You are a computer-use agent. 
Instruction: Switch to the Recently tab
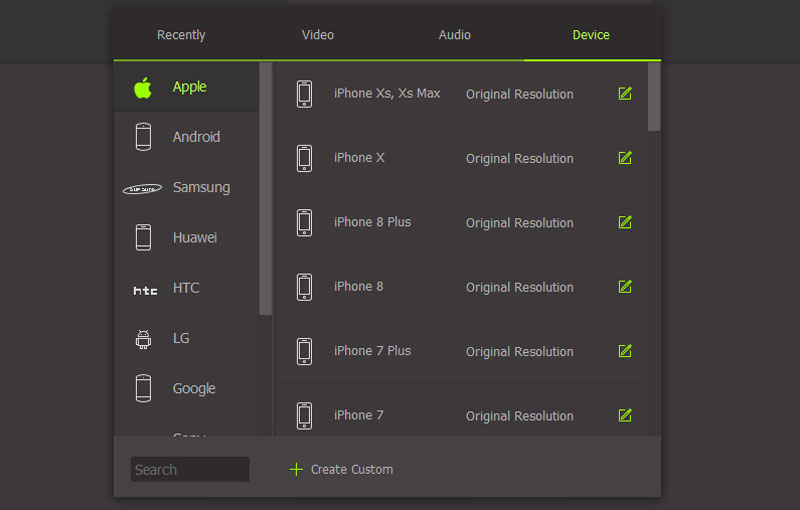[x=181, y=35]
